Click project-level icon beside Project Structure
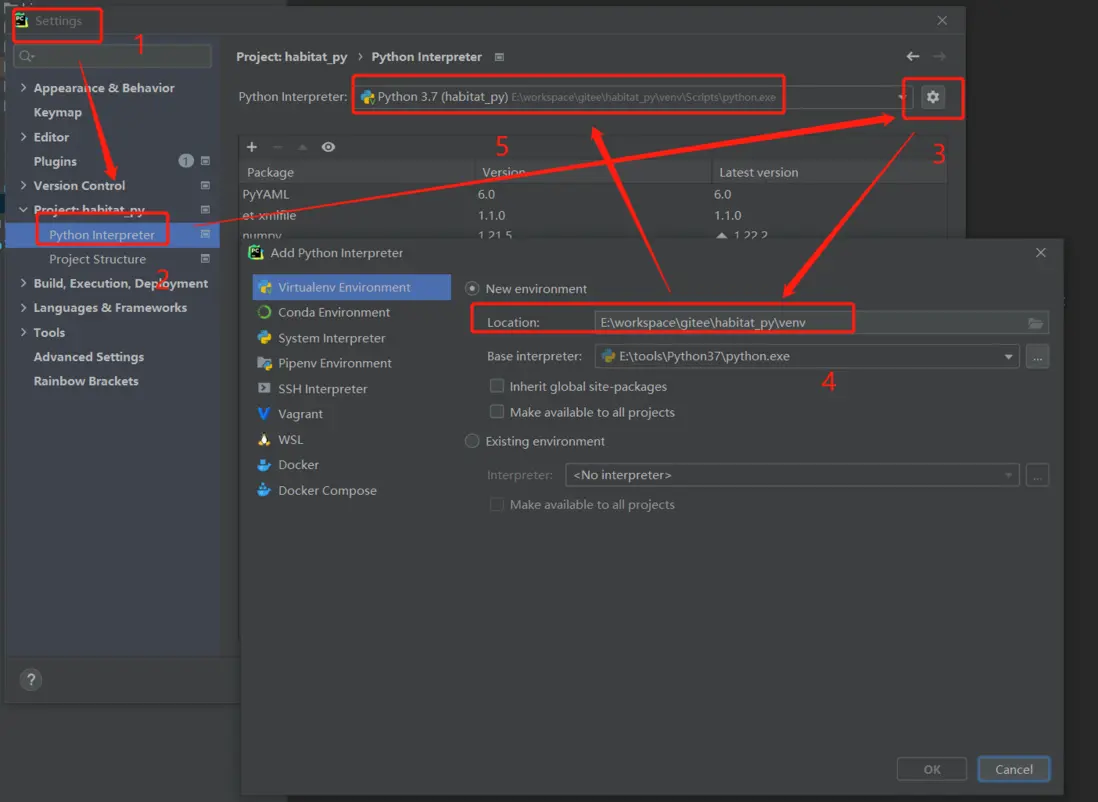The width and height of the screenshot is (1098, 802). (x=205, y=259)
